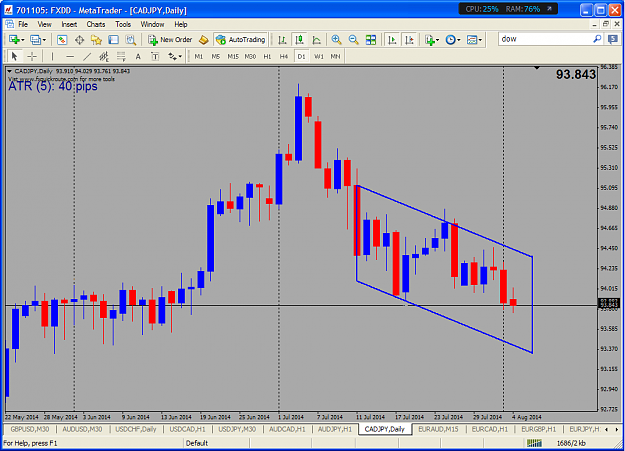Viewport: 625px width, 451px height.
Task: Click the connection status bars icon
Action: click(534, 443)
